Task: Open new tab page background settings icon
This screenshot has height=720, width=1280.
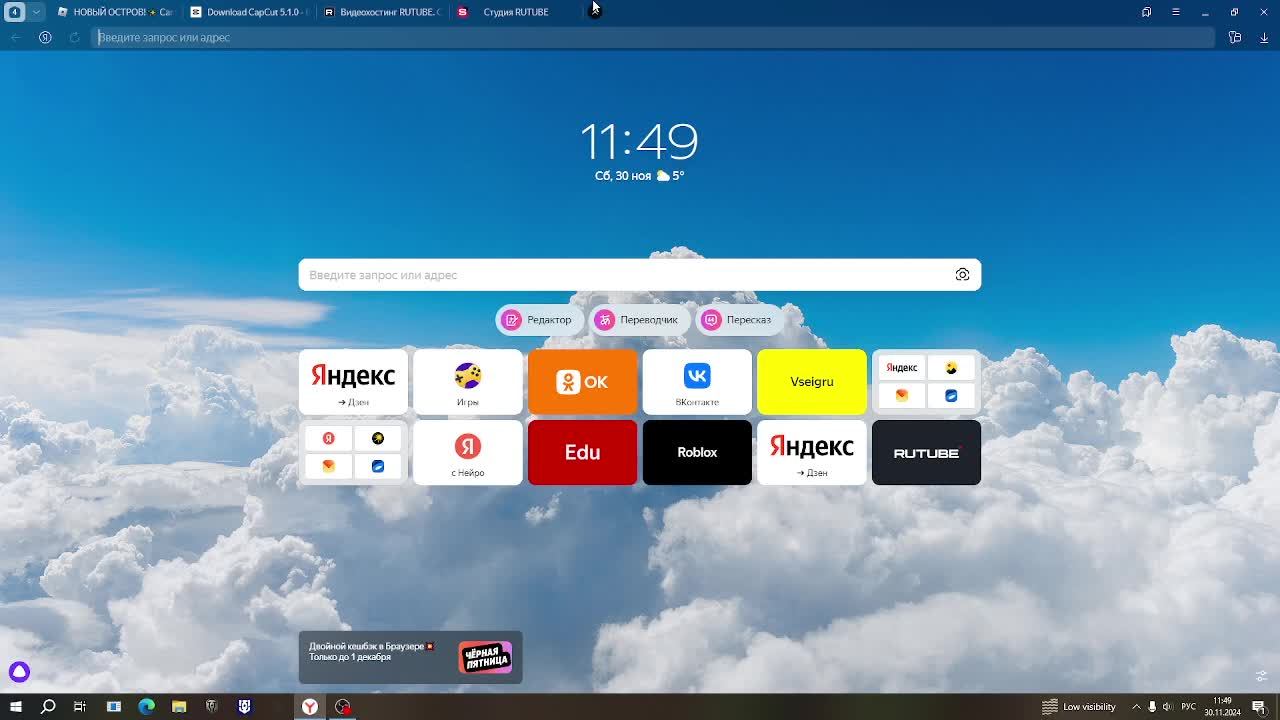Action: (1262, 675)
